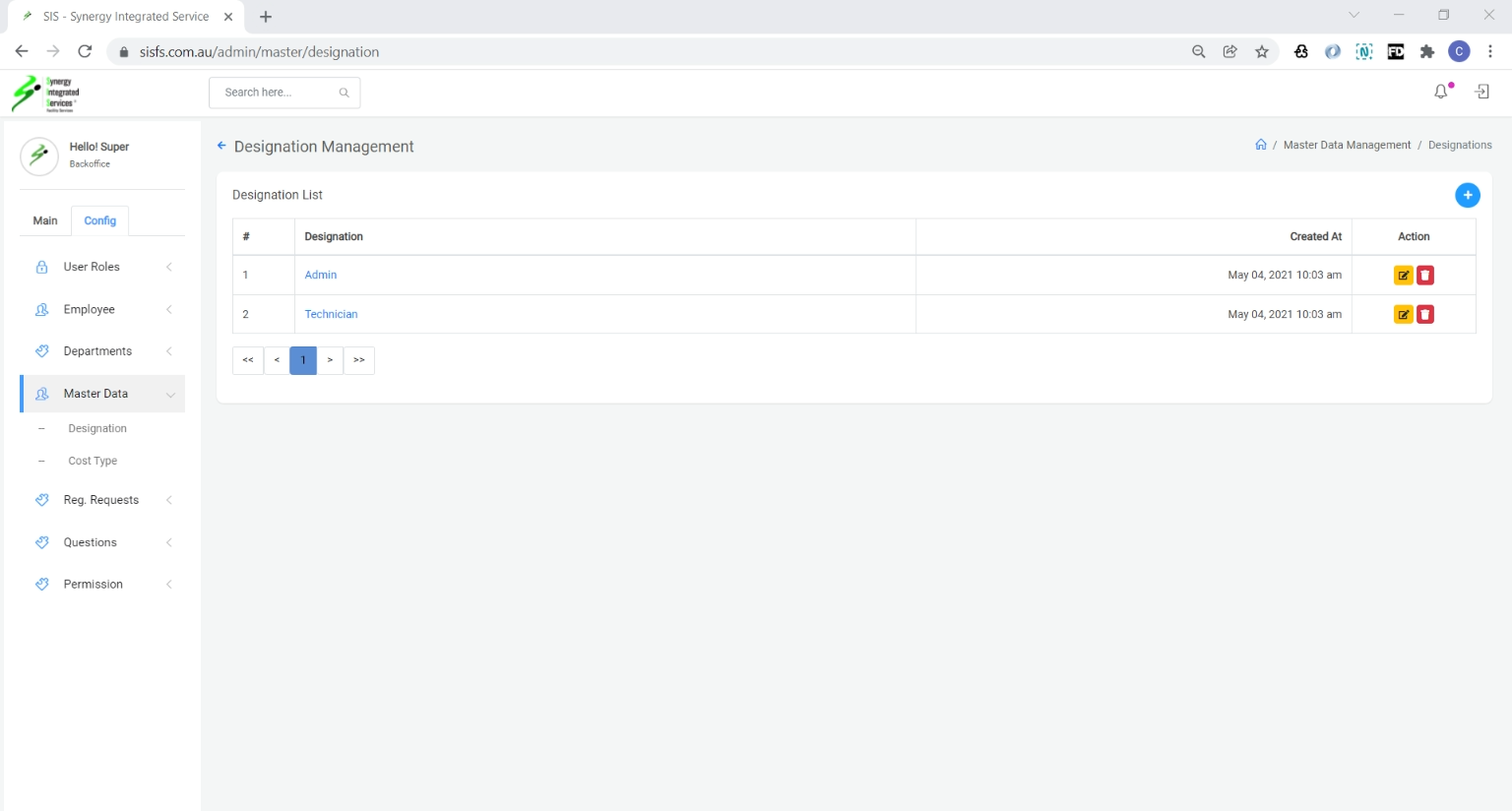Click the logout icon in header
Screen dimensions: 1512x811
pyautogui.click(x=1481, y=92)
